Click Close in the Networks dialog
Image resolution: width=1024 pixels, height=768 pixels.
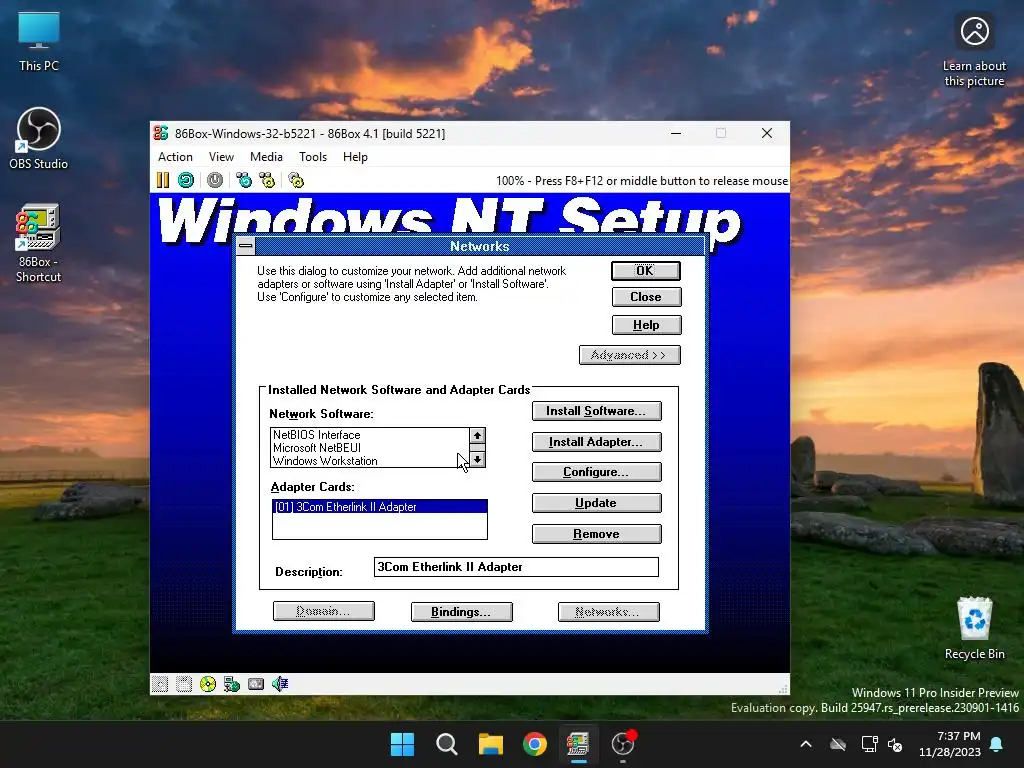(x=647, y=297)
